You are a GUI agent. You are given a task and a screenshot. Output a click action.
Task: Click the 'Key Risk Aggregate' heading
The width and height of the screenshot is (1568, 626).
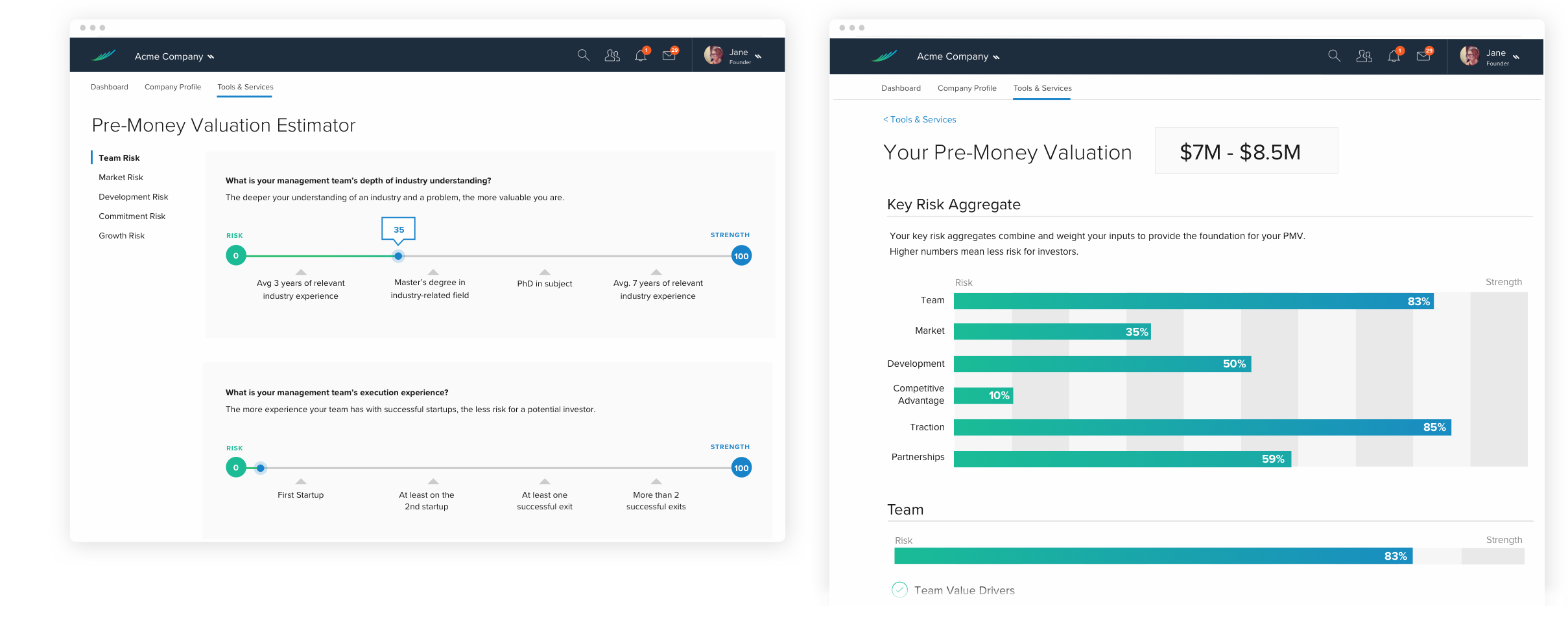click(x=953, y=205)
